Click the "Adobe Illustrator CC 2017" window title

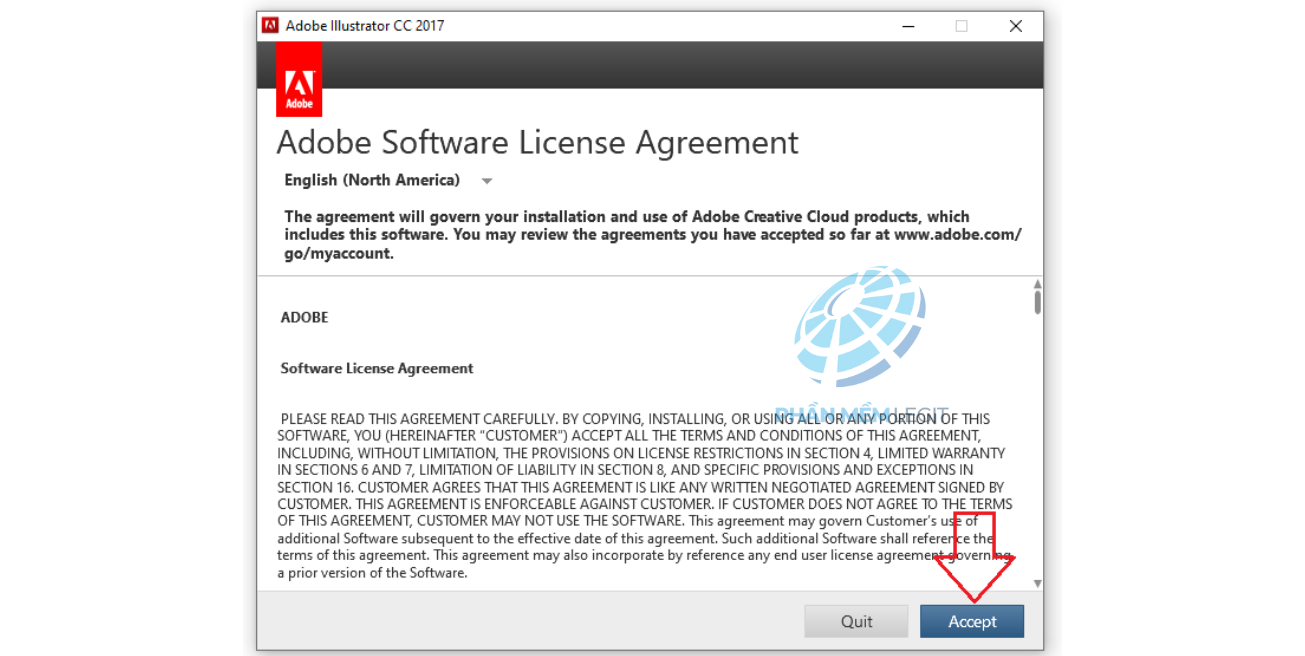click(365, 26)
